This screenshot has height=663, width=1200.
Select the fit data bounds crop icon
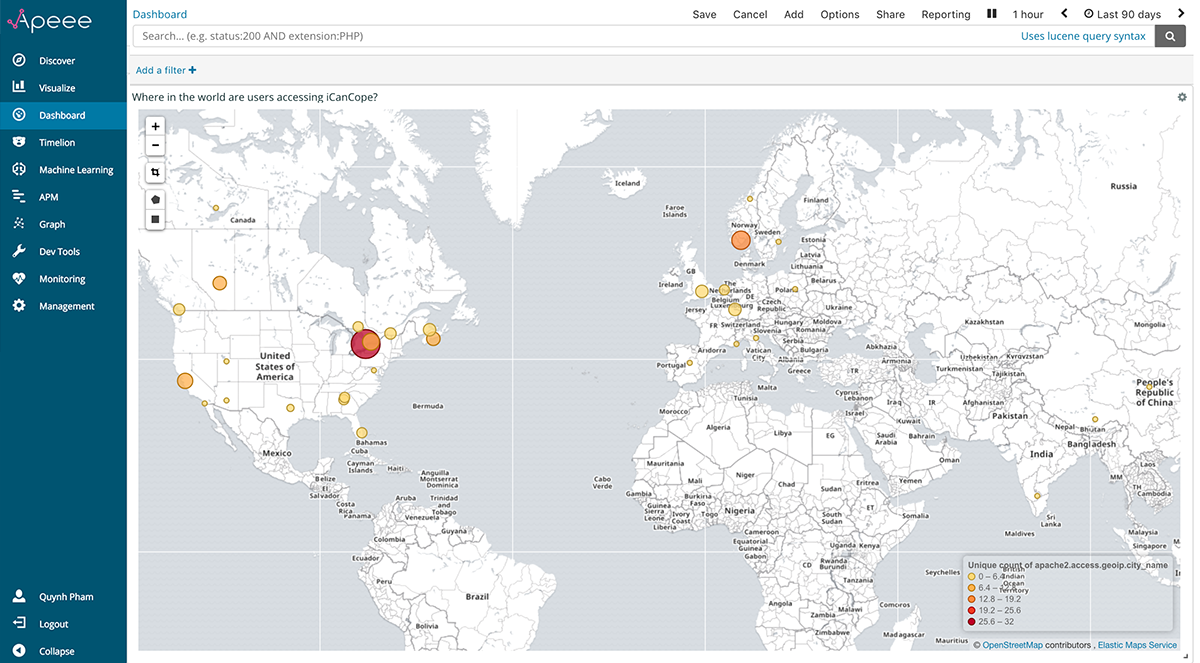tap(155, 173)
